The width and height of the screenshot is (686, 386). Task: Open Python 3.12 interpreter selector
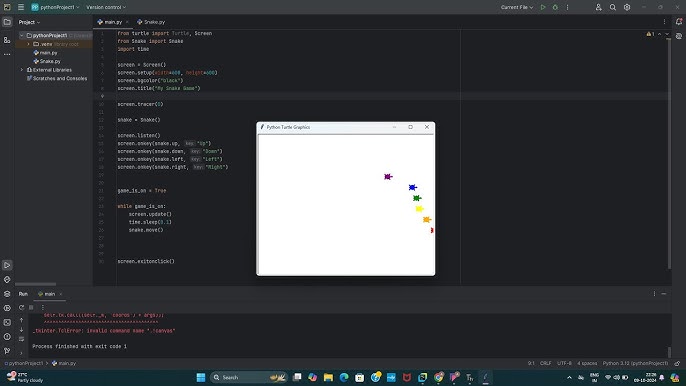point(635,363)
